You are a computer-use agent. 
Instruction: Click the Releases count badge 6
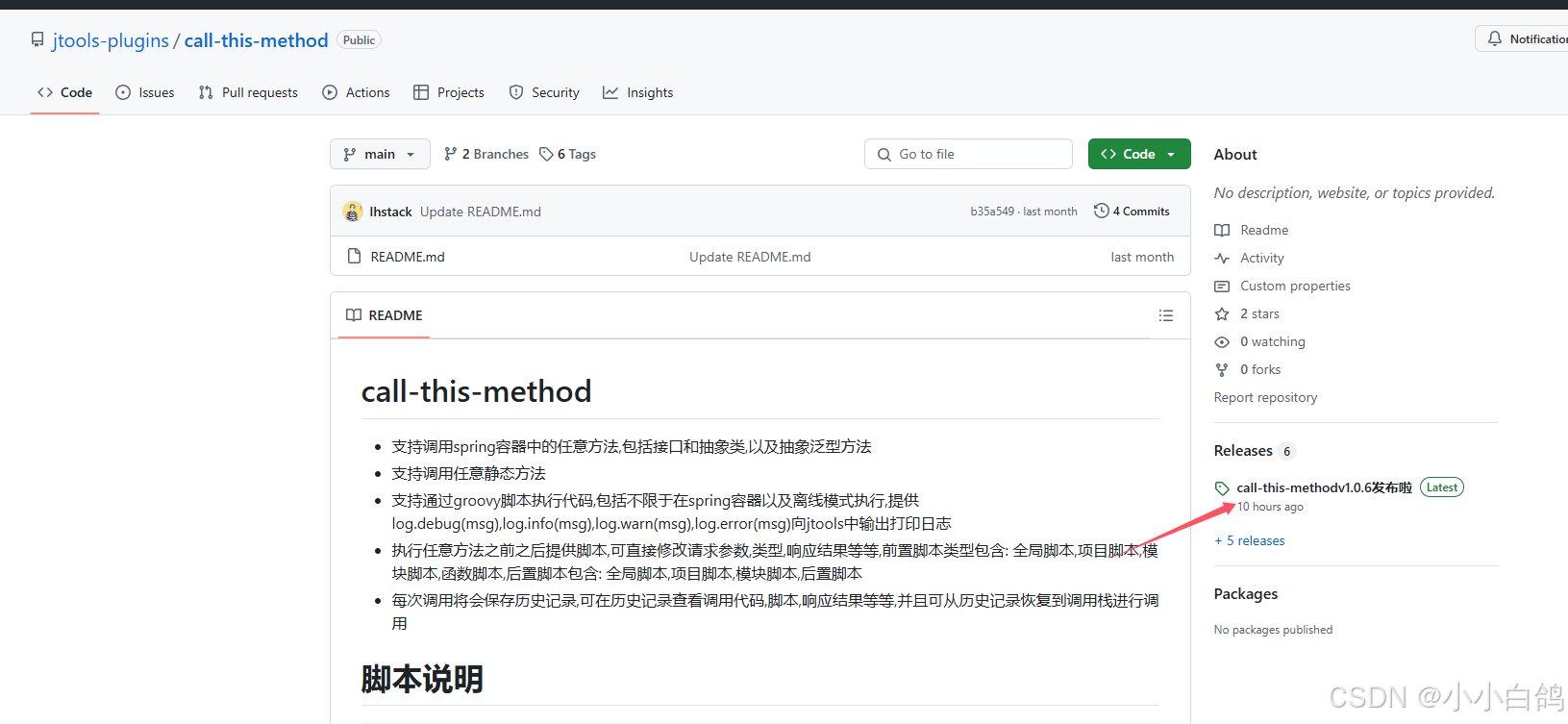pyautogui.click(x=1287, y=451)
